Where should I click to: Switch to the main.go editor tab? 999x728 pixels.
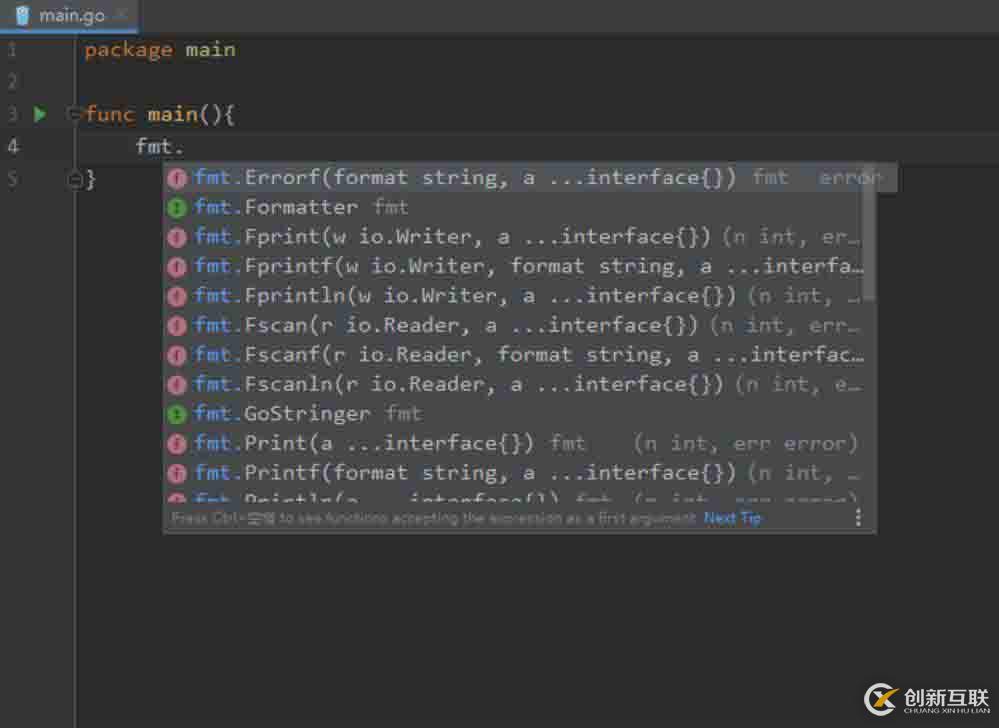tap(69, 15)
